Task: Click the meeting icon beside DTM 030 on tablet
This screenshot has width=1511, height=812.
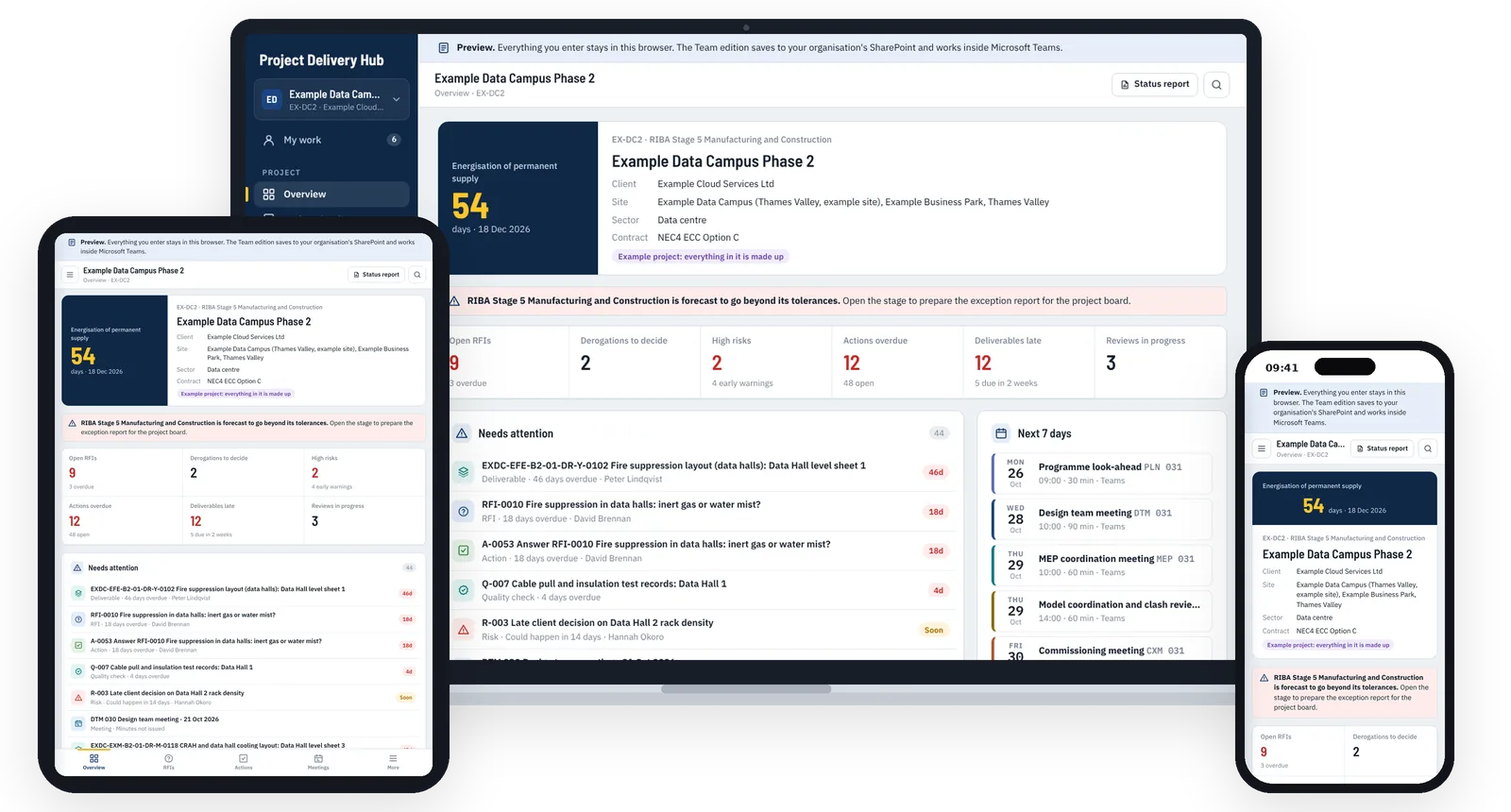Action: tap(78, 723)
